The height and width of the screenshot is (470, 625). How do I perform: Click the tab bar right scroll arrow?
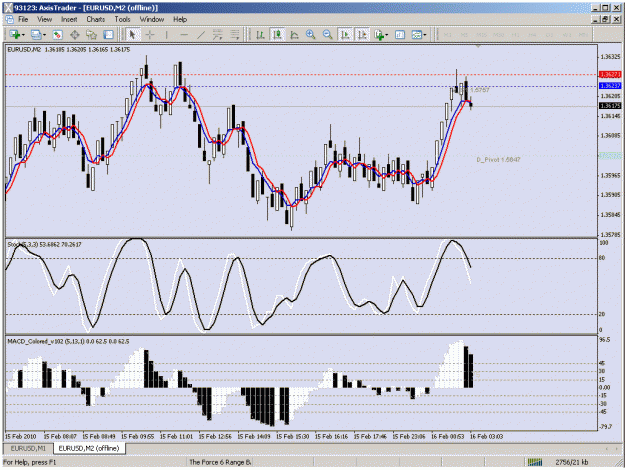[x=618, y=448]
